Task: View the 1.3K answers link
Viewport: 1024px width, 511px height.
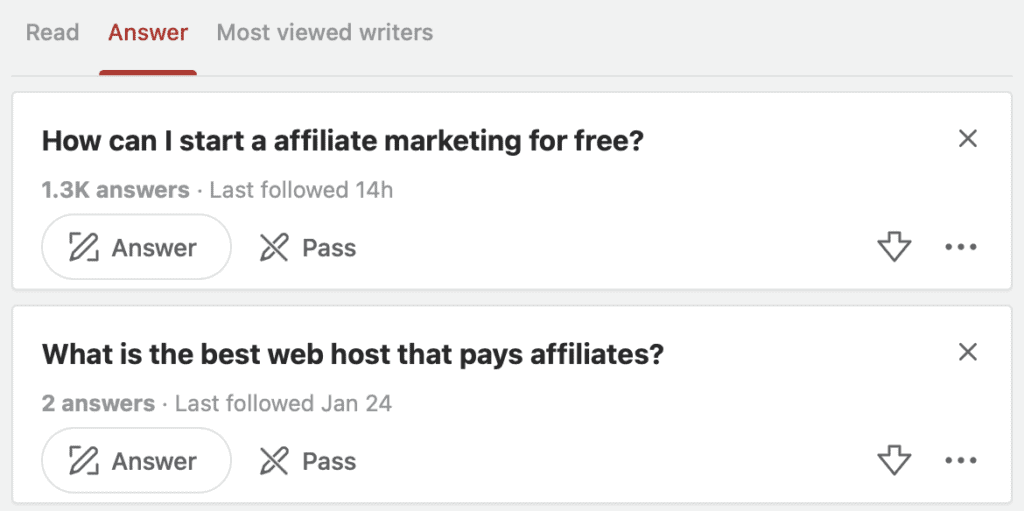Action: coord(115,190)
